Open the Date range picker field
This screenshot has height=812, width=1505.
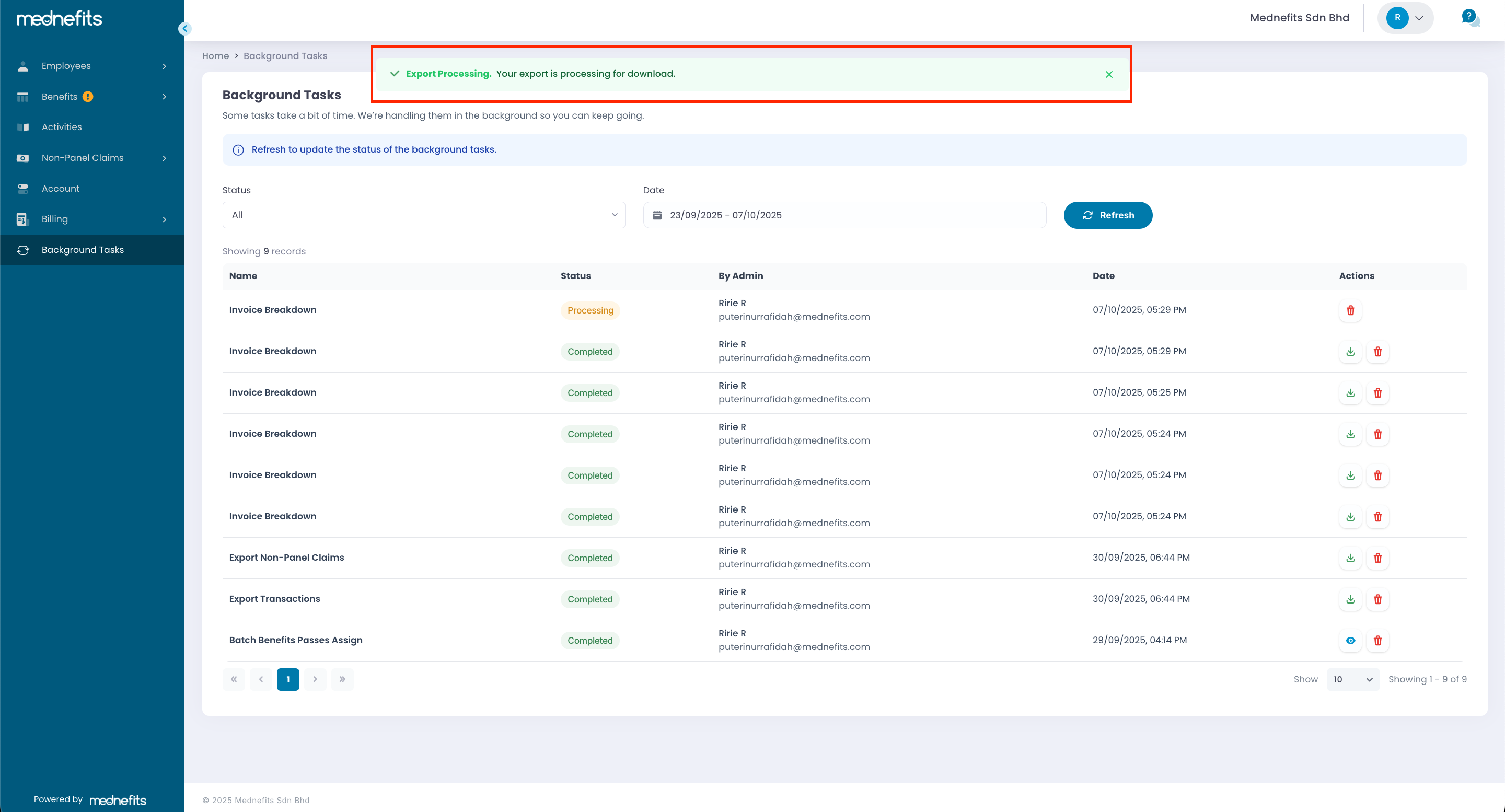[844, 215]
